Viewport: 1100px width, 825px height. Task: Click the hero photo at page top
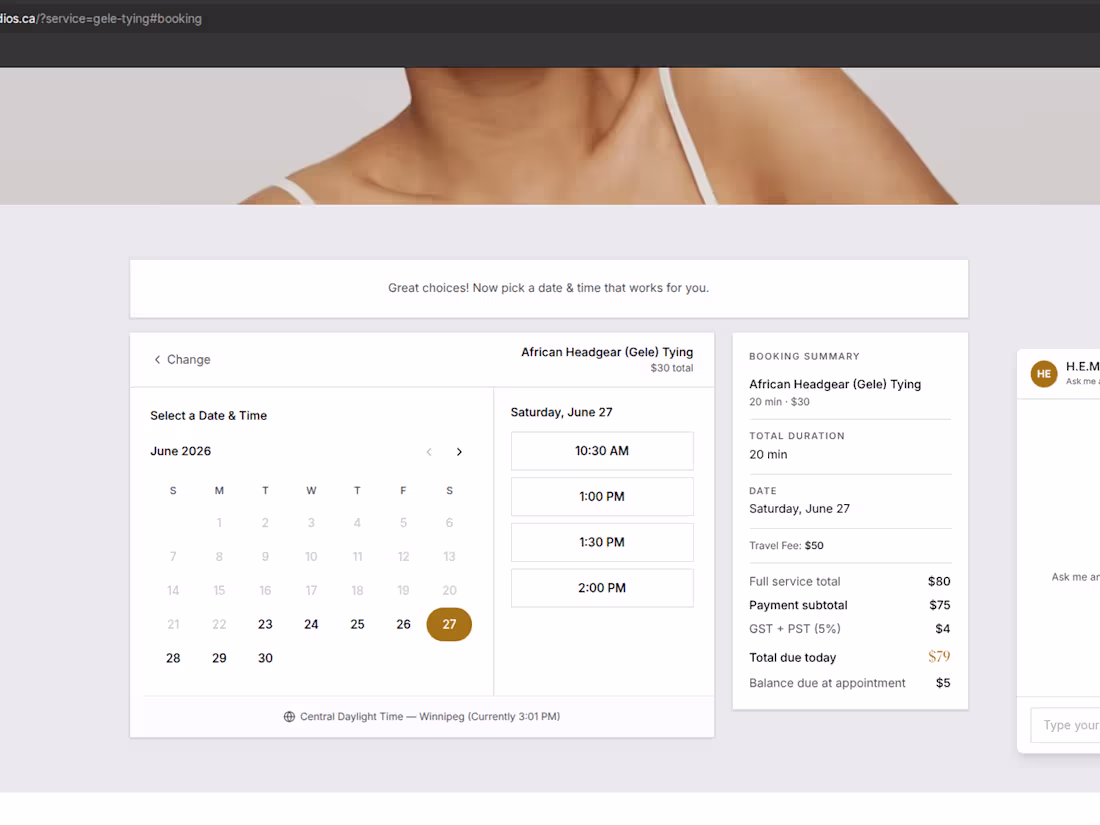click(x=550, y=136)
